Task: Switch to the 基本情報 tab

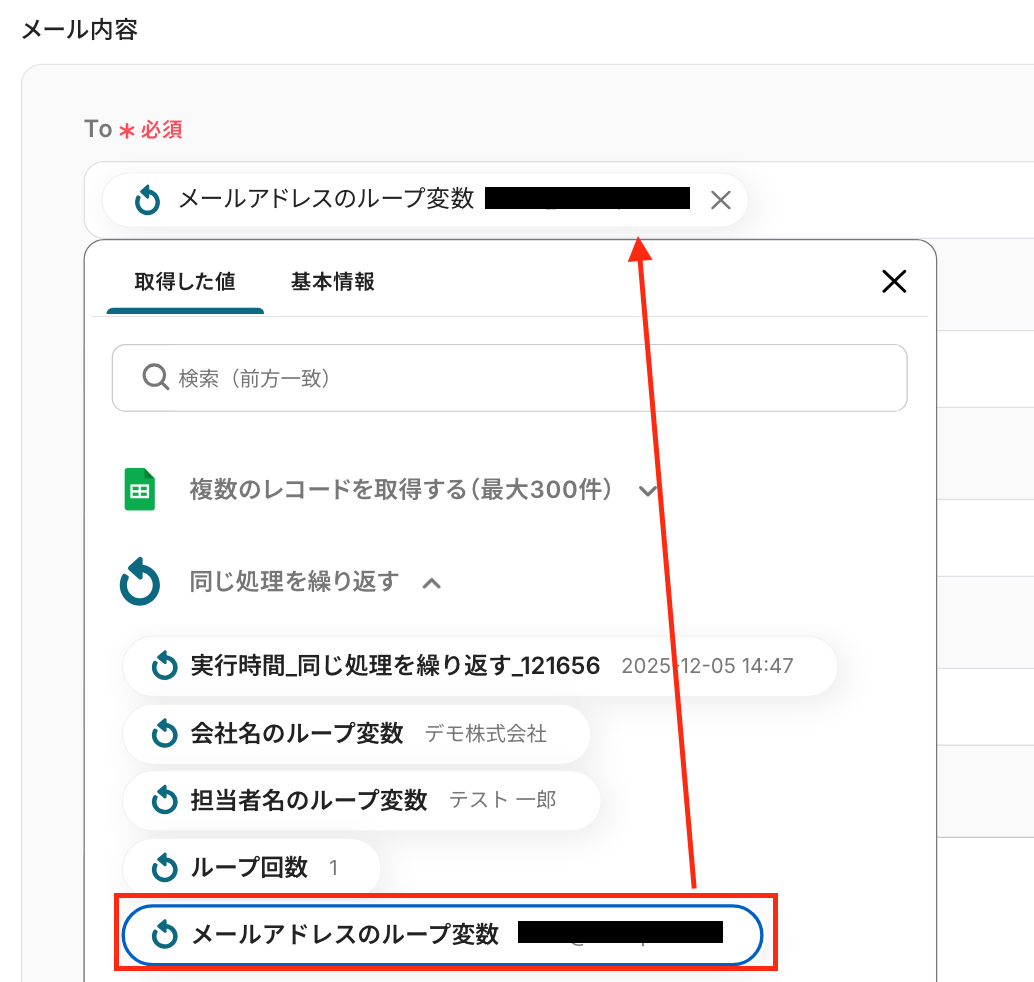Action: (x=333, y=282)
